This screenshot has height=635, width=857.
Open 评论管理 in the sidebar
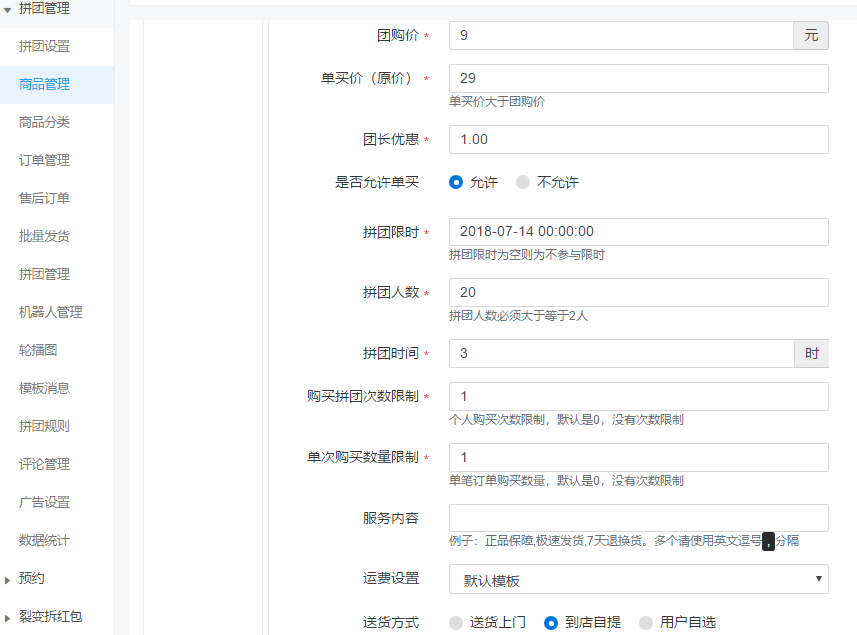point(44,464)
